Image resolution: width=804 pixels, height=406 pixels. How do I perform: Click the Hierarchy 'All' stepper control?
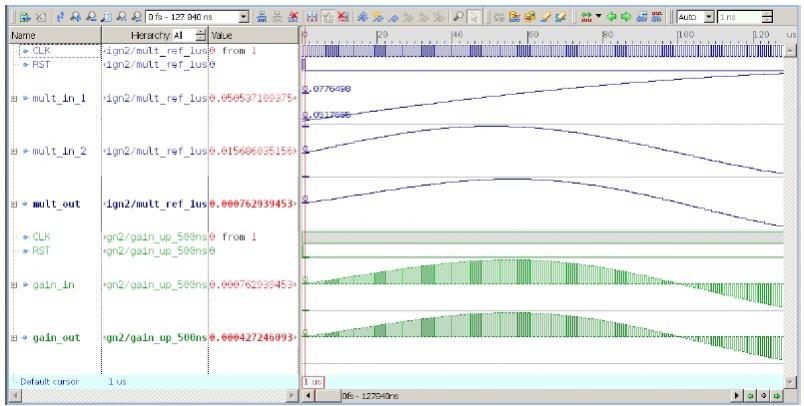[201, 35]
